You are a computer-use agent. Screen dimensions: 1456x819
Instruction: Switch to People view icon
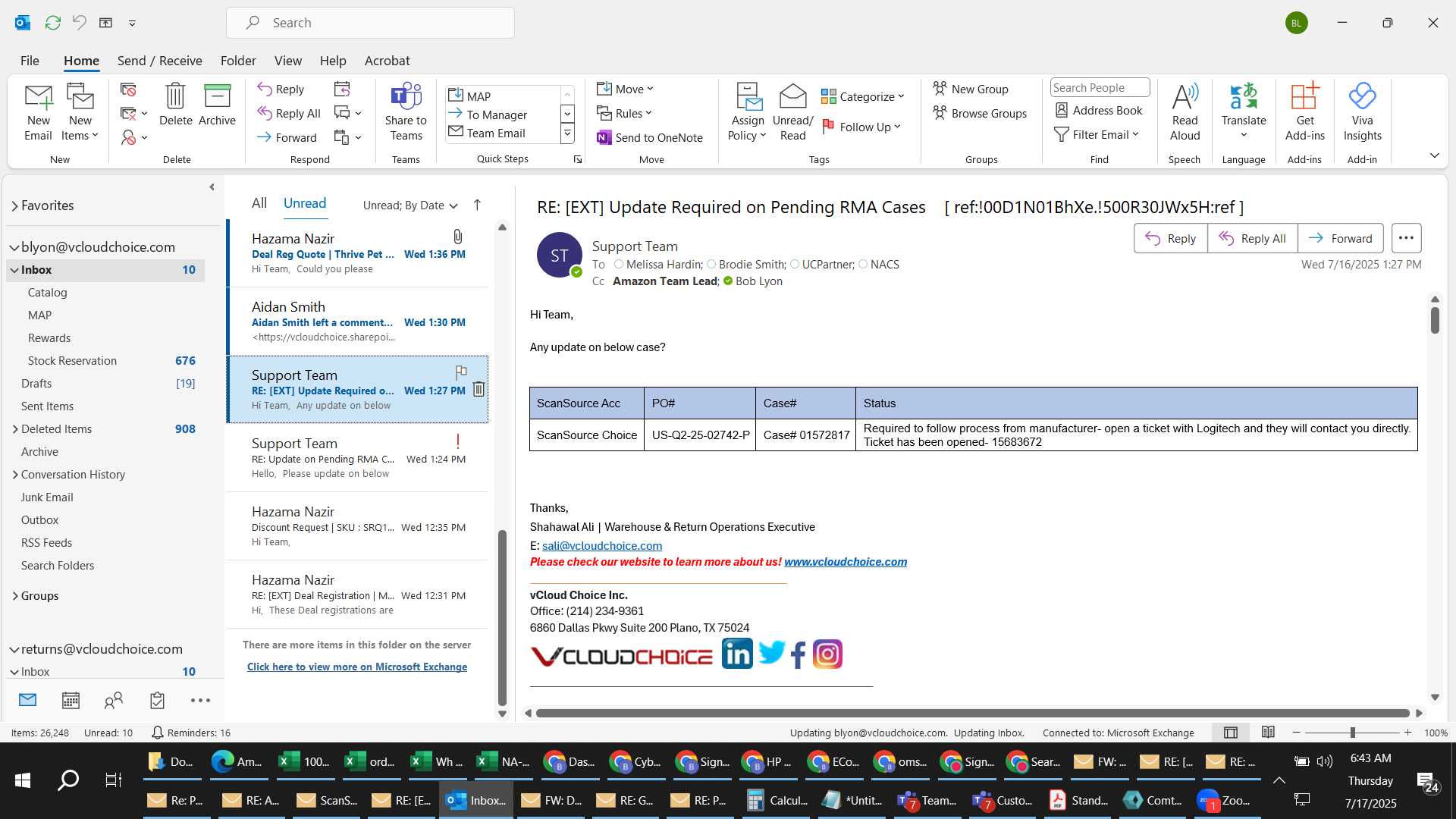tap(114, 700)
